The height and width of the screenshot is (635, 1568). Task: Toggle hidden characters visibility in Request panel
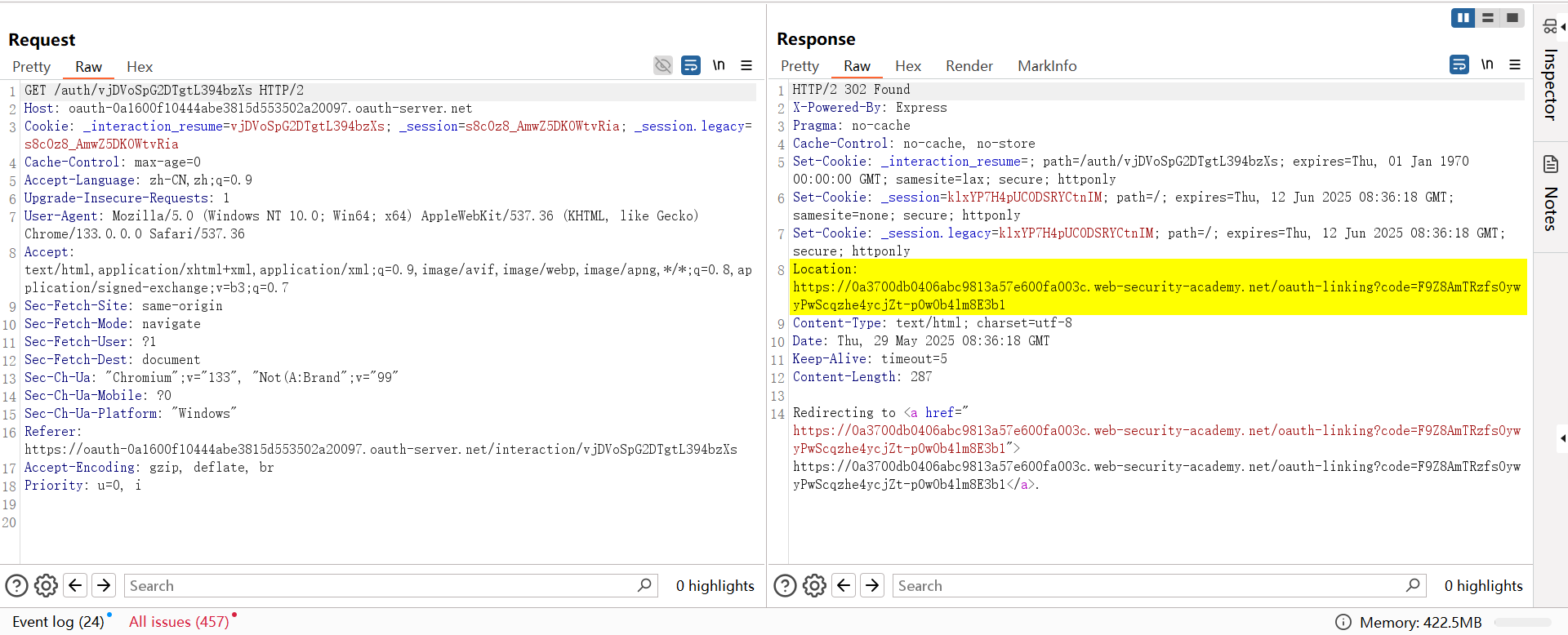click(x=663, y=65)
